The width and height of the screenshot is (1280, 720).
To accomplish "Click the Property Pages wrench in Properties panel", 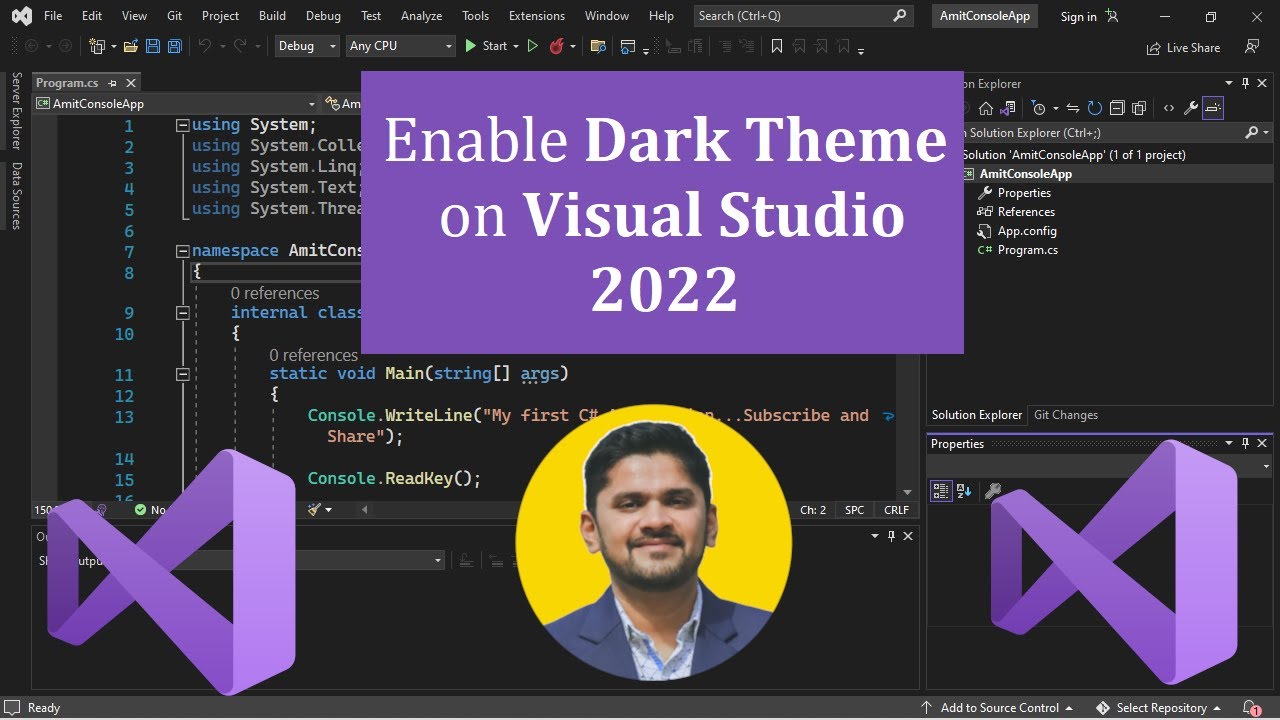I will (993, 491).
